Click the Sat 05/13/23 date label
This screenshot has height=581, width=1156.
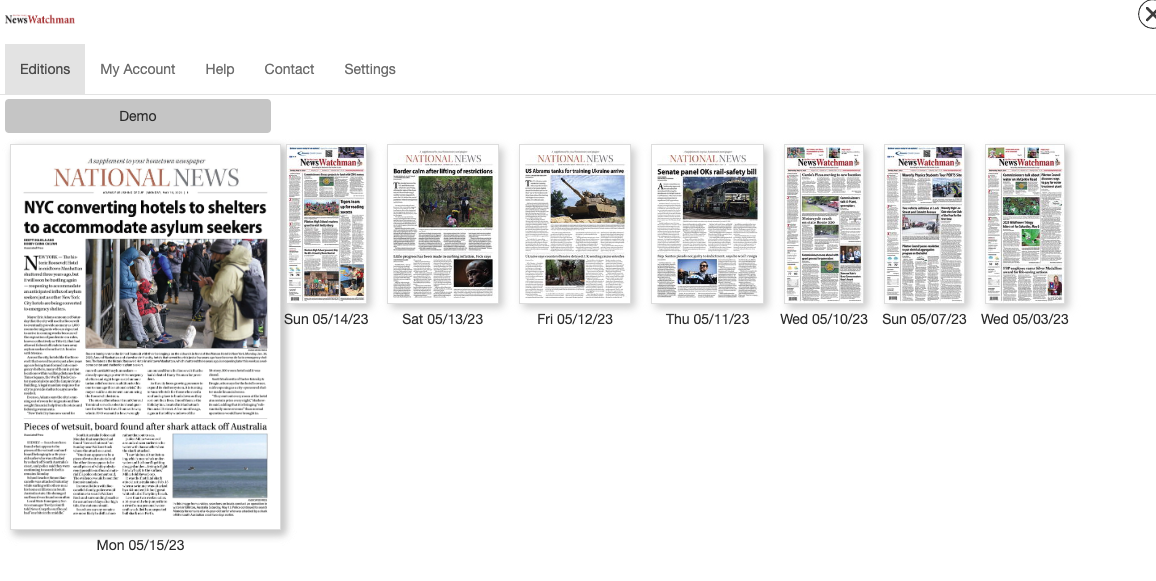click(x=443, y=319)
